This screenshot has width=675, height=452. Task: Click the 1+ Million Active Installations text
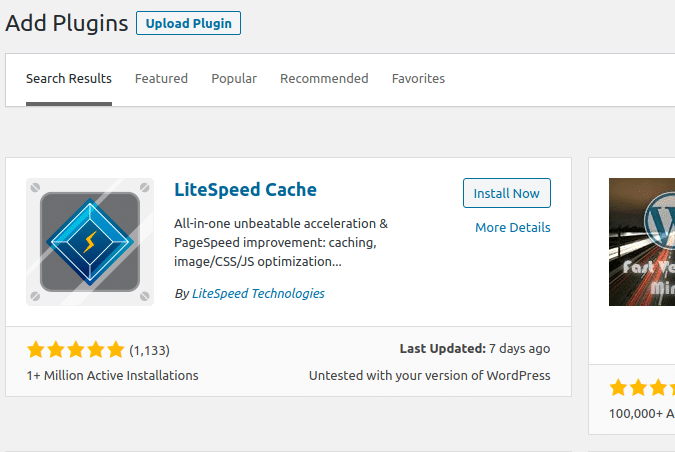coord(112,376)
